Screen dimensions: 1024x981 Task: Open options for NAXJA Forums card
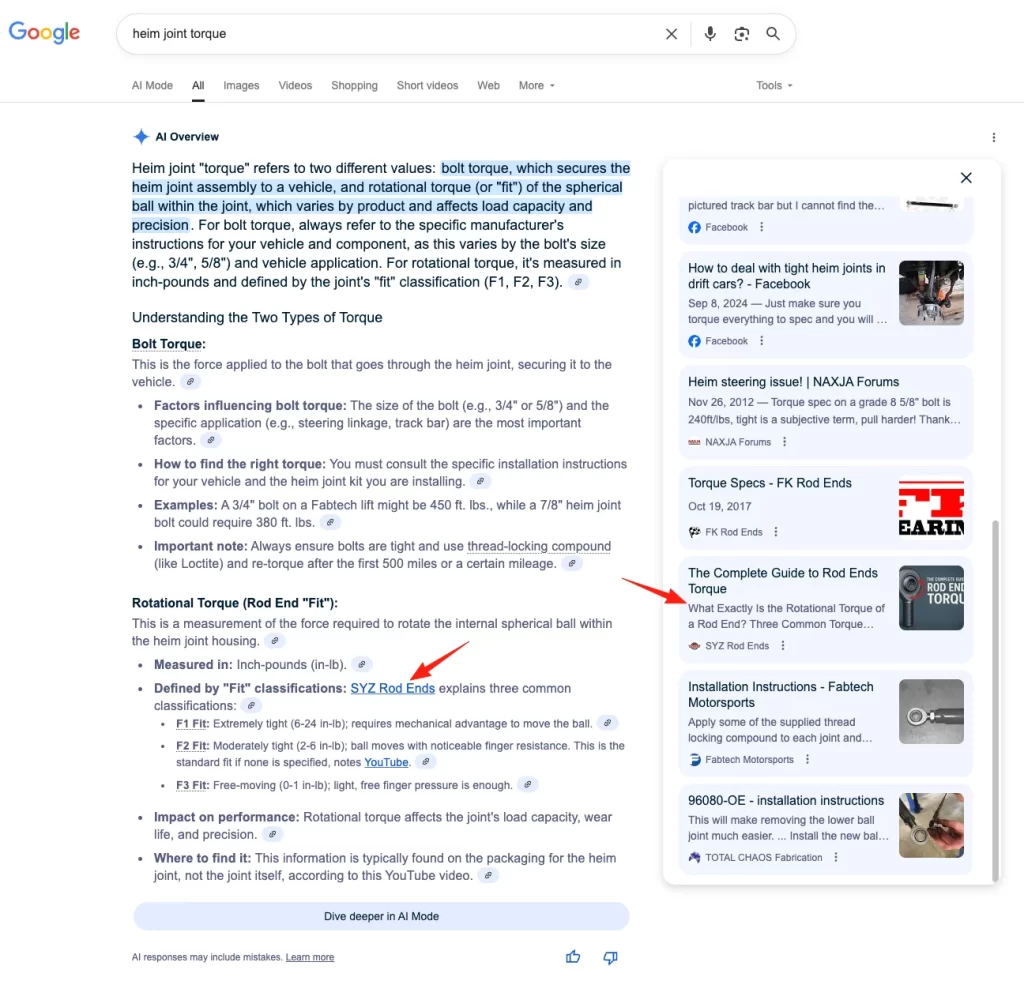click(784, 442)
